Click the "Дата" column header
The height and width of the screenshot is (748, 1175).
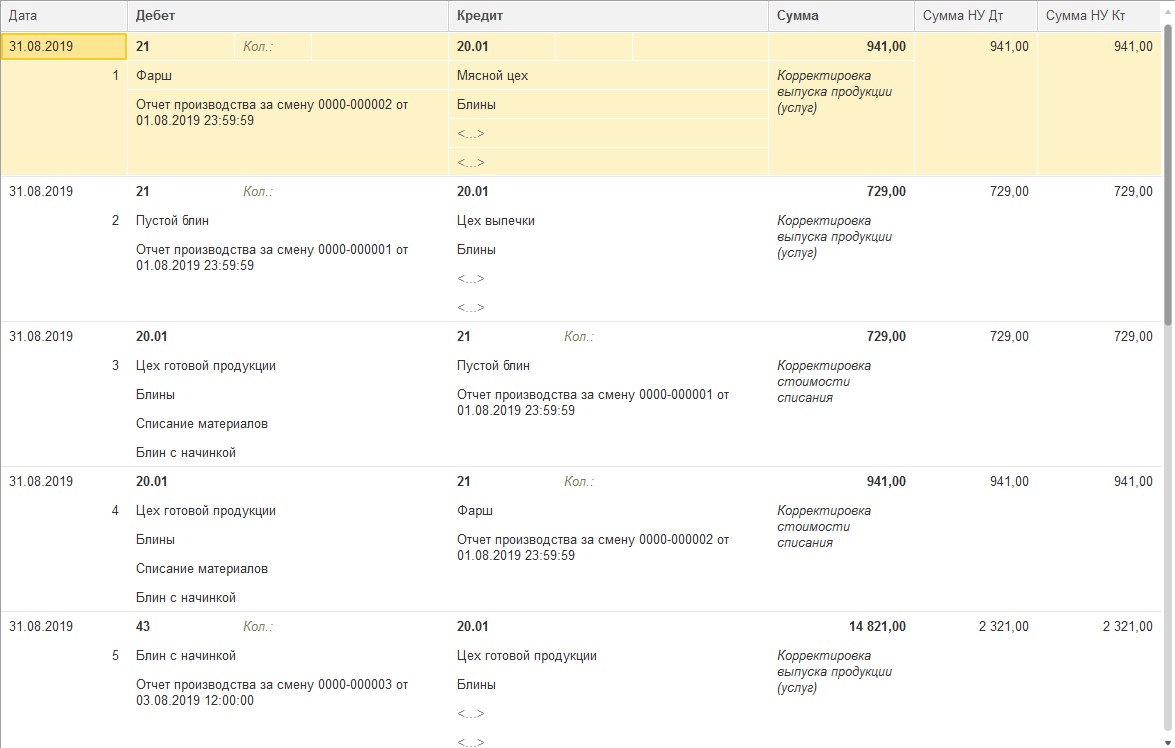24,15
